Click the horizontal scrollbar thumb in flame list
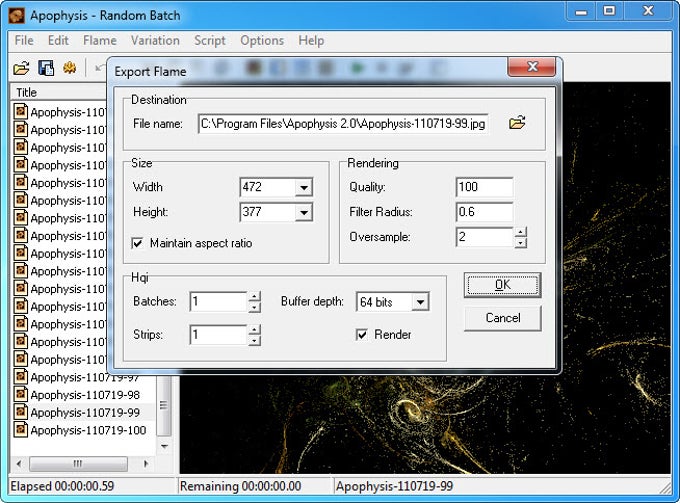680x503 pixels. pos(78,464)
